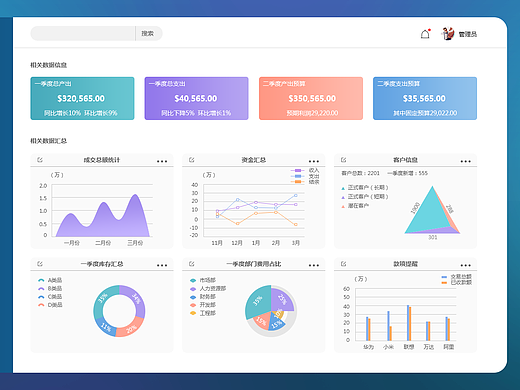520x390 pixels.
Task: Toggle B类品 legend entry
Action: 50,288
